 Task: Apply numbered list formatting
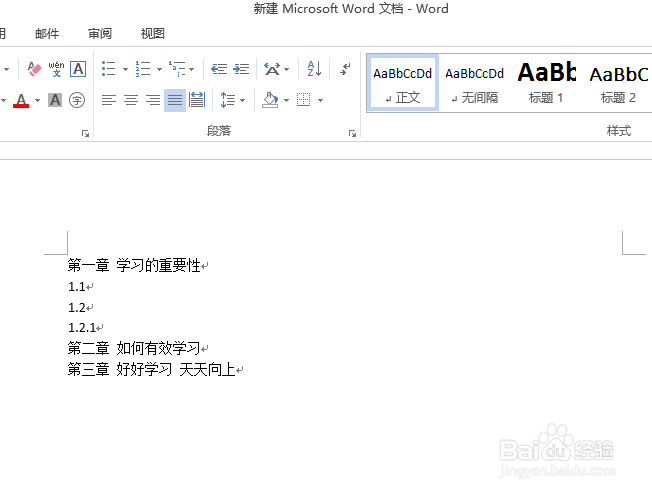point(143,69)
